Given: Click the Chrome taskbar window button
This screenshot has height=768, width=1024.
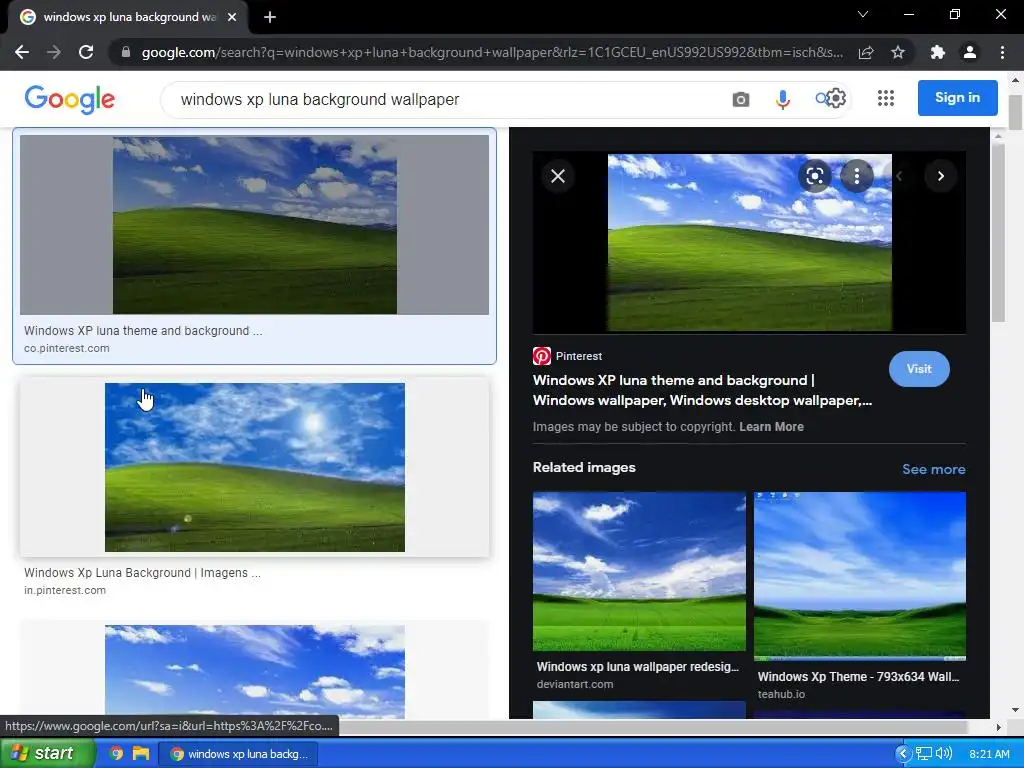Looking at the screenshot, I should pos(238,754).
